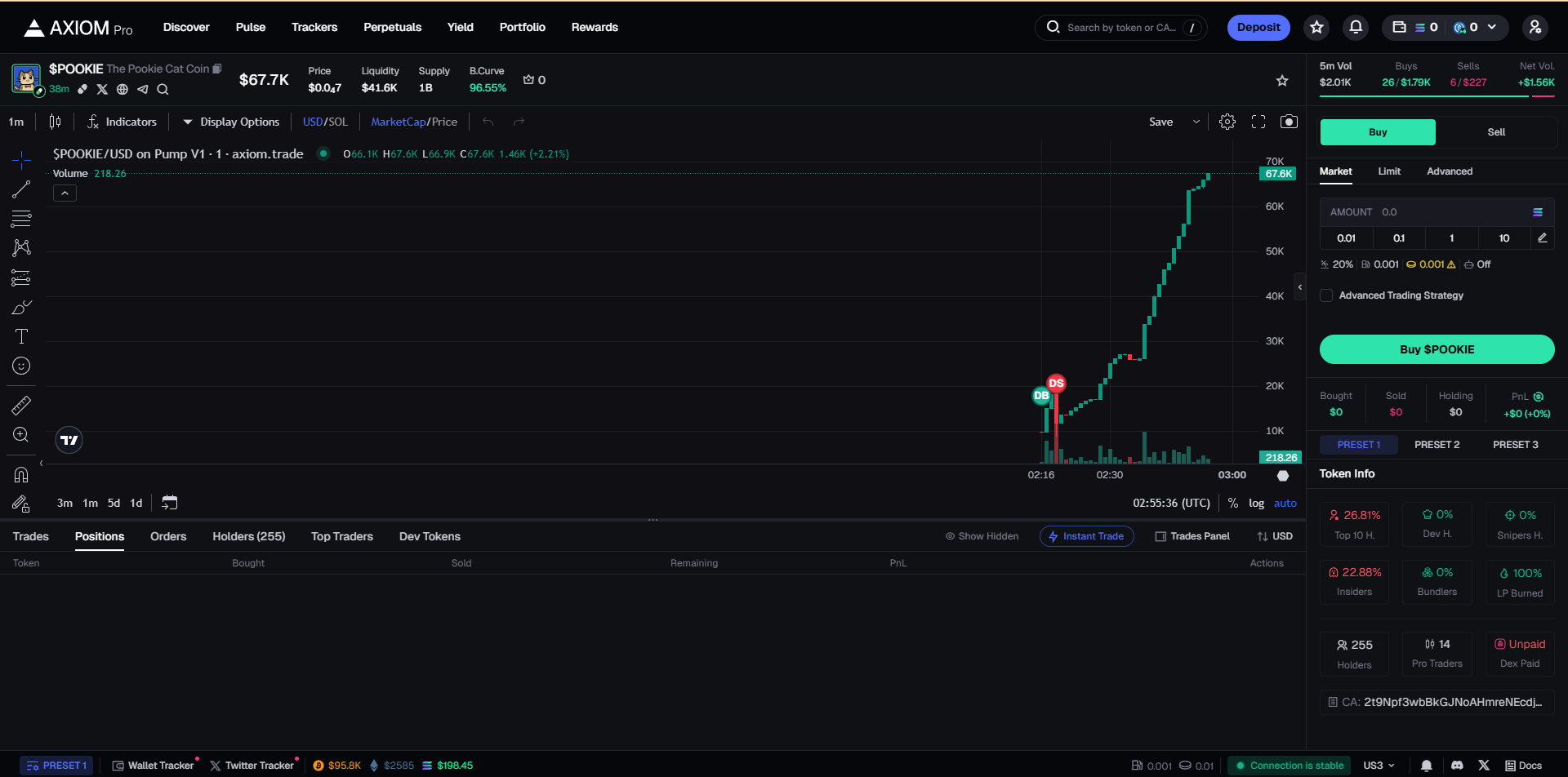Change the candlestick chart type

(x=55, y=122)
